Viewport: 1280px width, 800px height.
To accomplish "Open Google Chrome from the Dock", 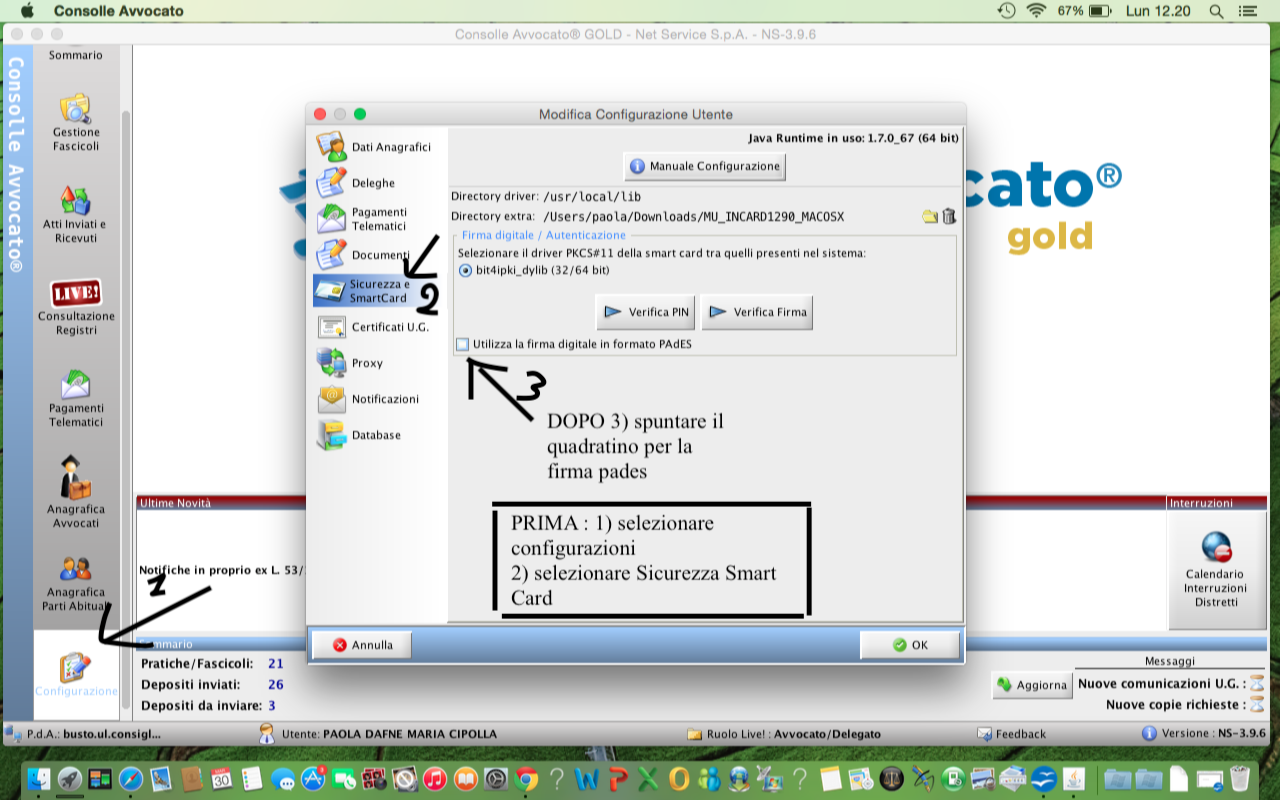I will click(x=527, y=779).
